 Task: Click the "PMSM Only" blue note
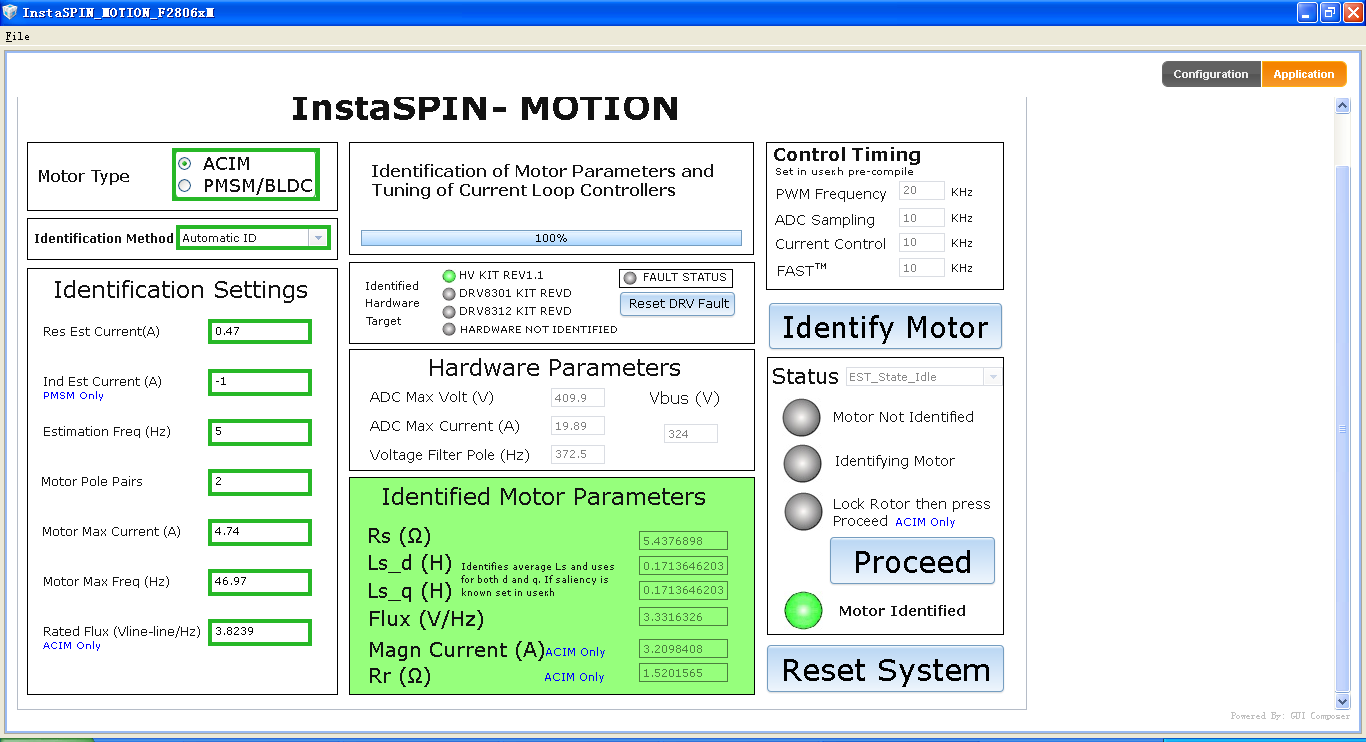click(73, 396)
